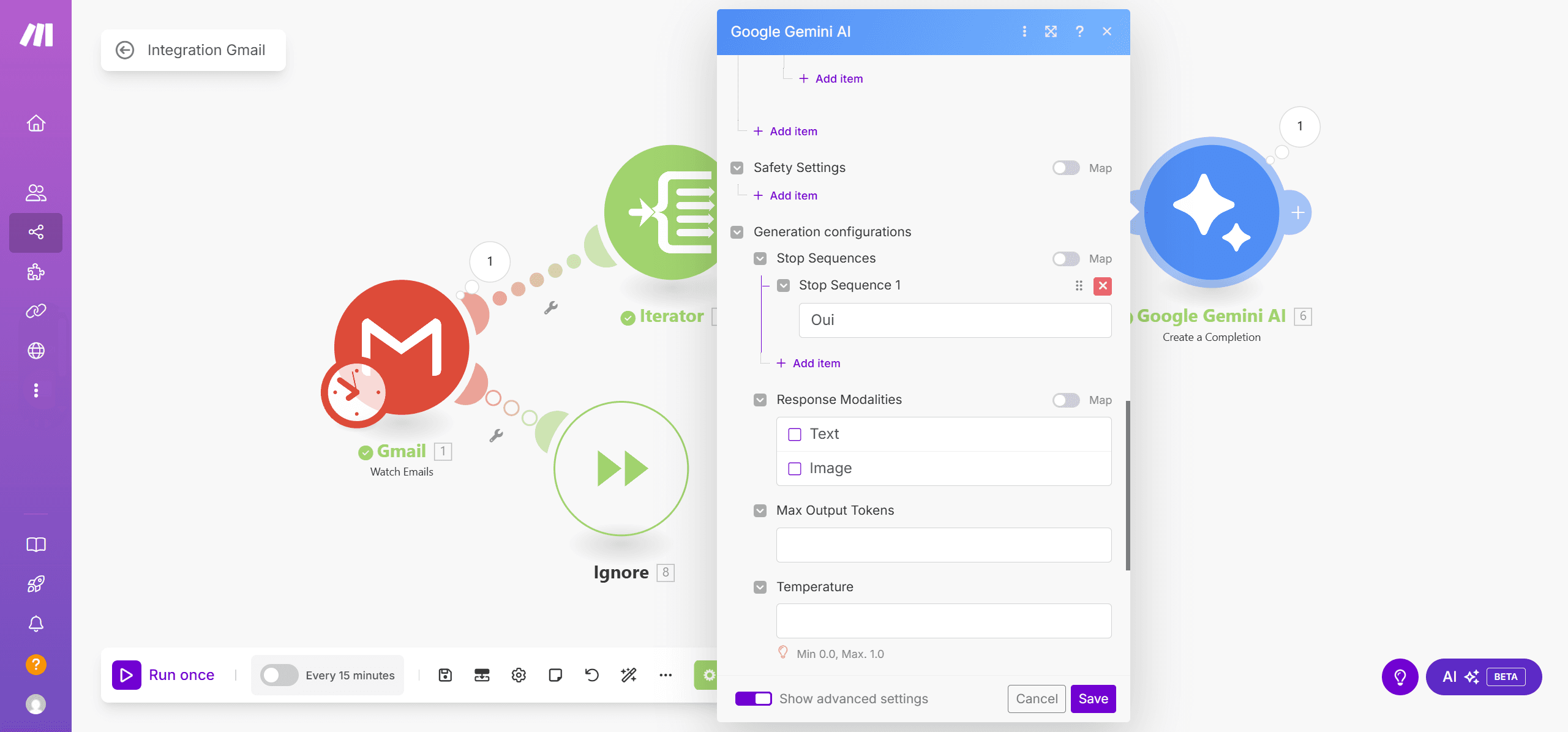Screen dimensions: 1568x732
Task: Check the Text response modality checkbox
Action: coord(795,435)
